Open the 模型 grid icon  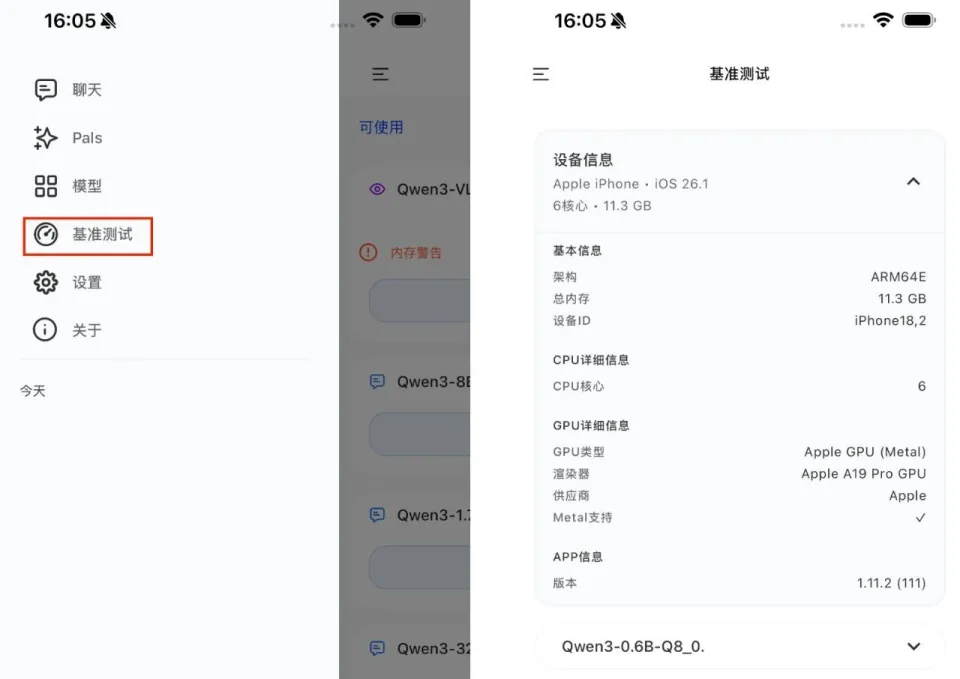pos(45,186)
